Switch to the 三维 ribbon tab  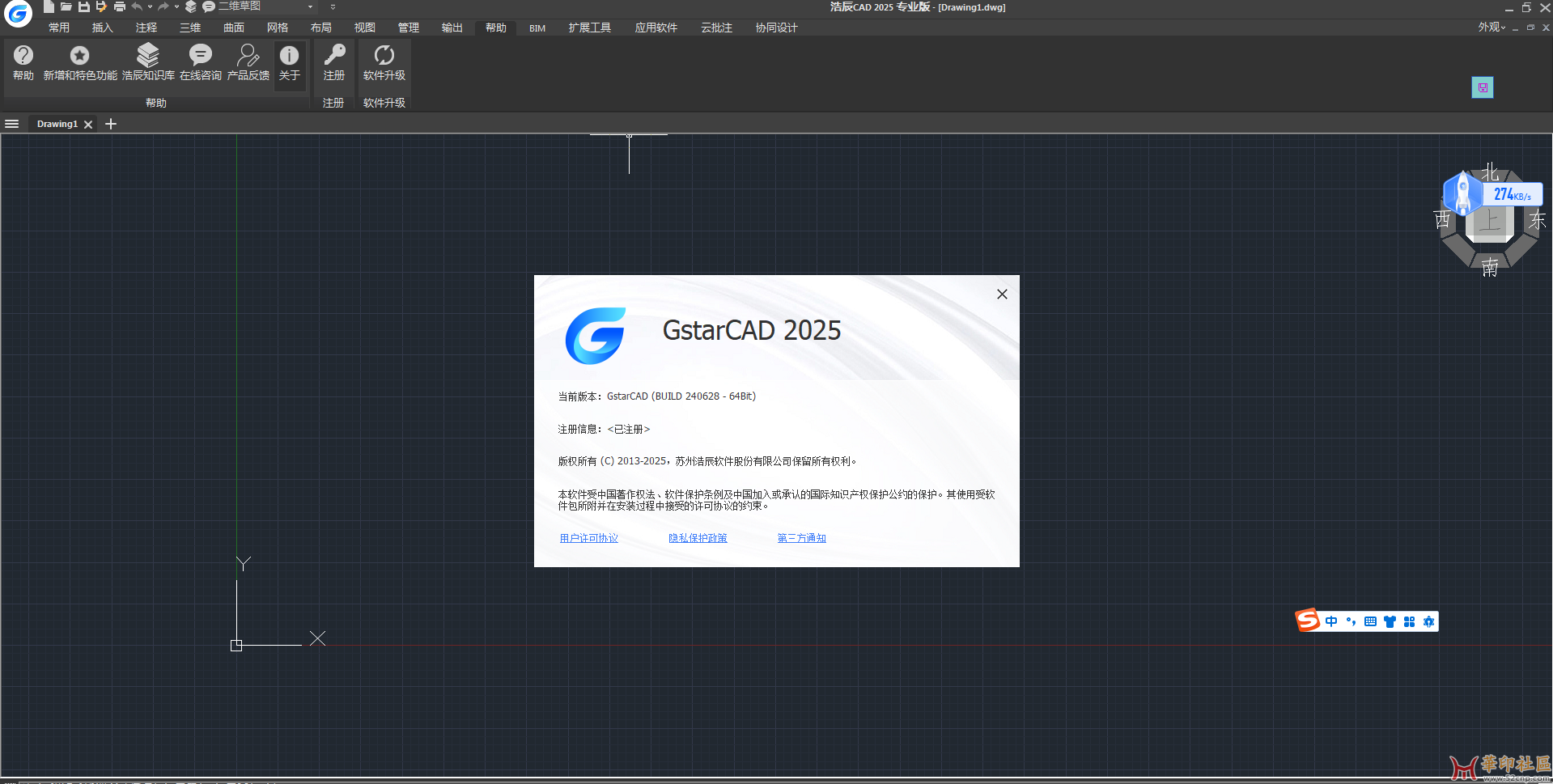190,28
